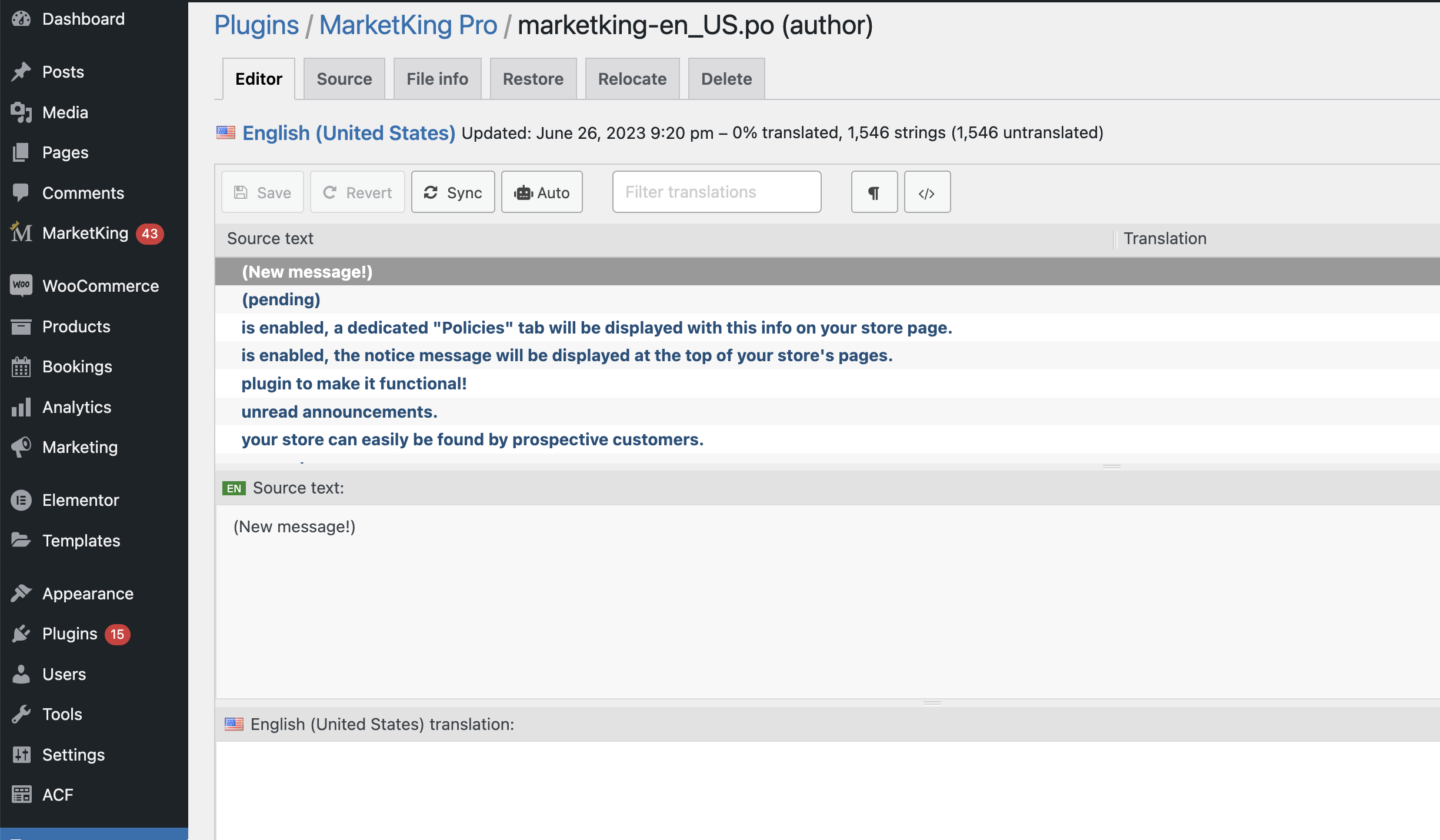Click the Bookings calendar icon
1440x840 pixels.
tap(21, 366)
